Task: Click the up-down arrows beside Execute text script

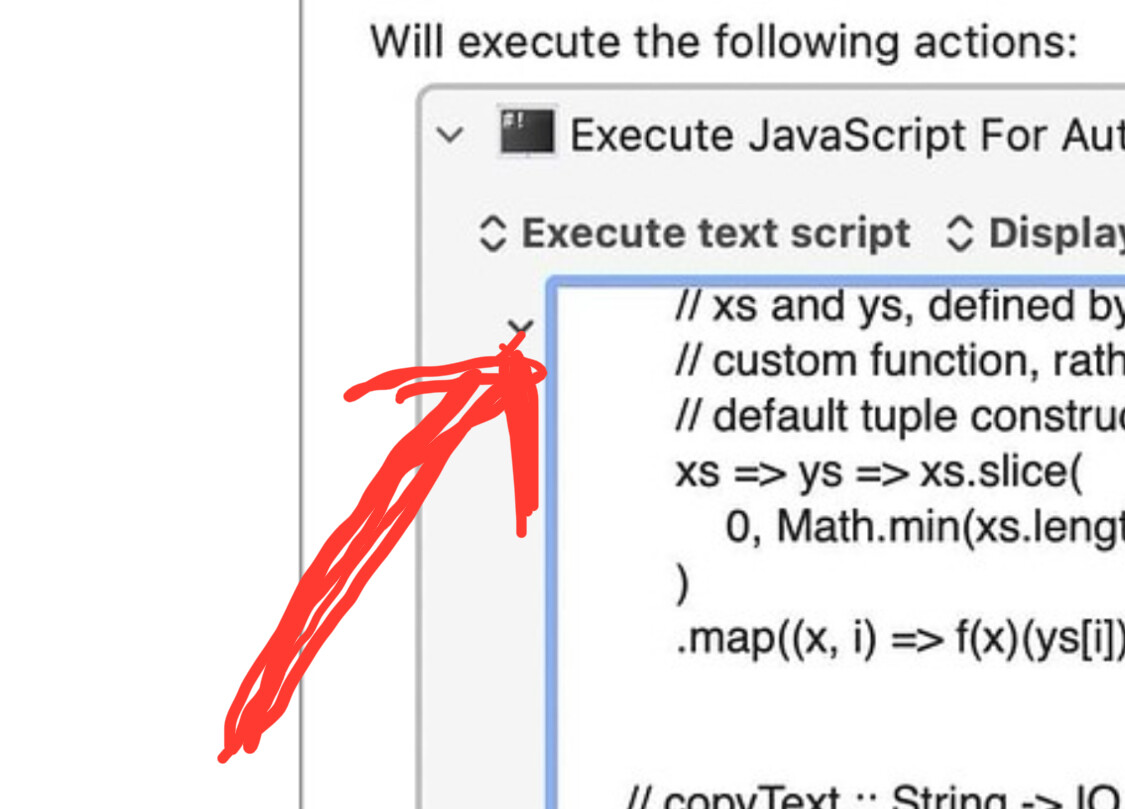Action: point(492,233)
